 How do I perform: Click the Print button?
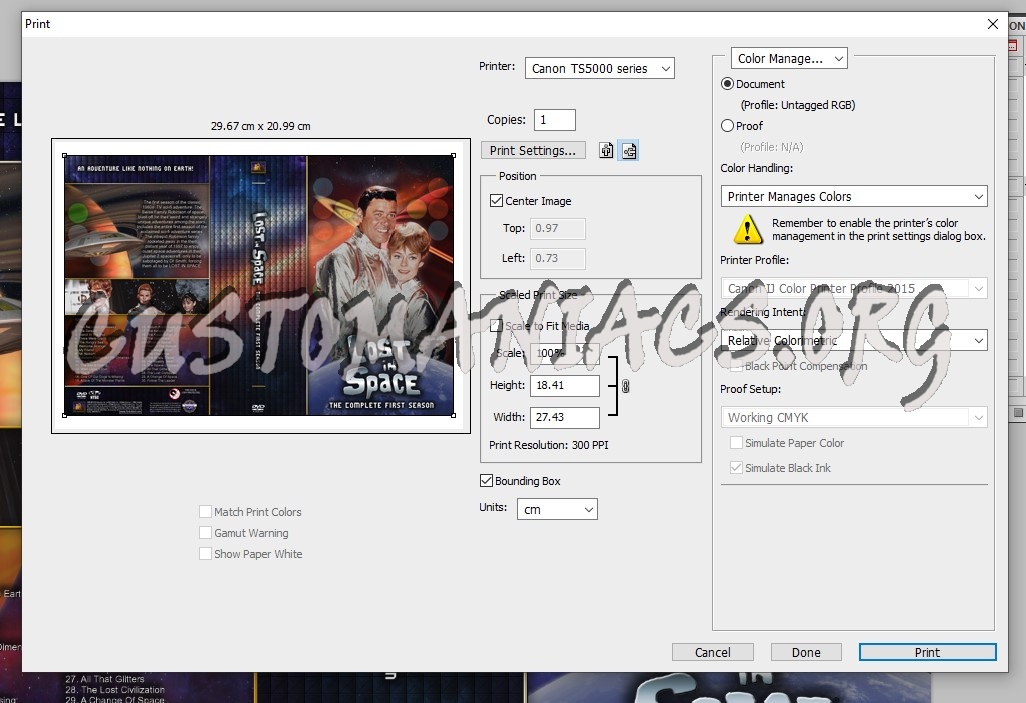(x=927, y=652)
